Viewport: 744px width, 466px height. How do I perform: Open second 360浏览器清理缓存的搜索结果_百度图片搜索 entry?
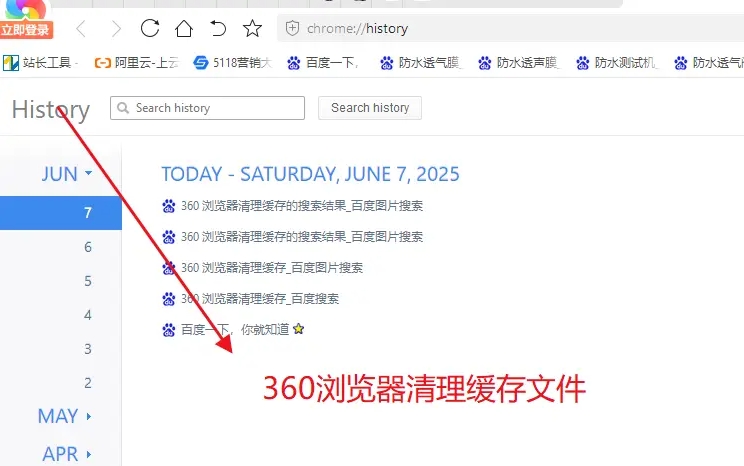pyautogui.click(x=302, y=237)
